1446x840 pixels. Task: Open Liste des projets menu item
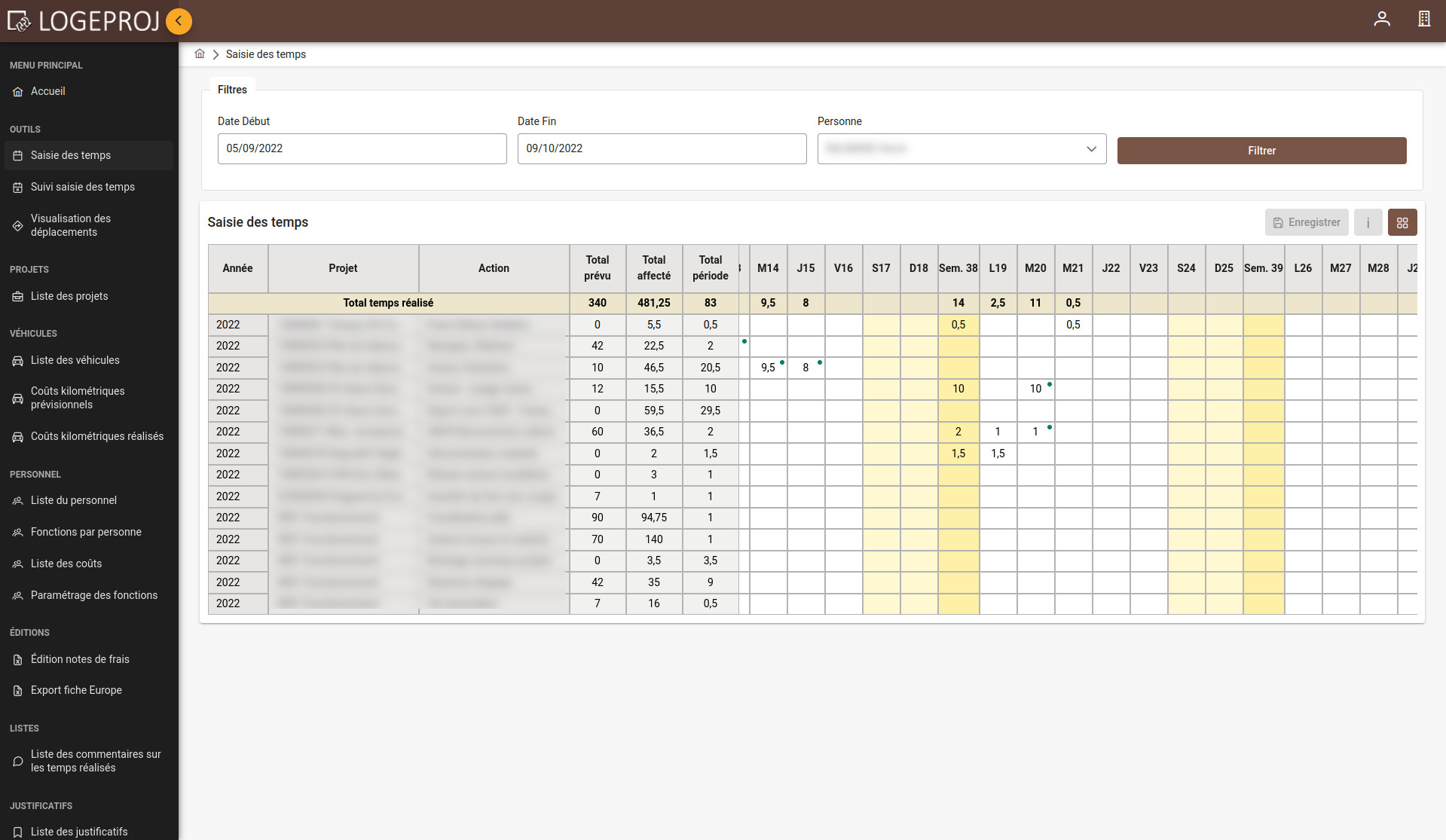[69, 296]
